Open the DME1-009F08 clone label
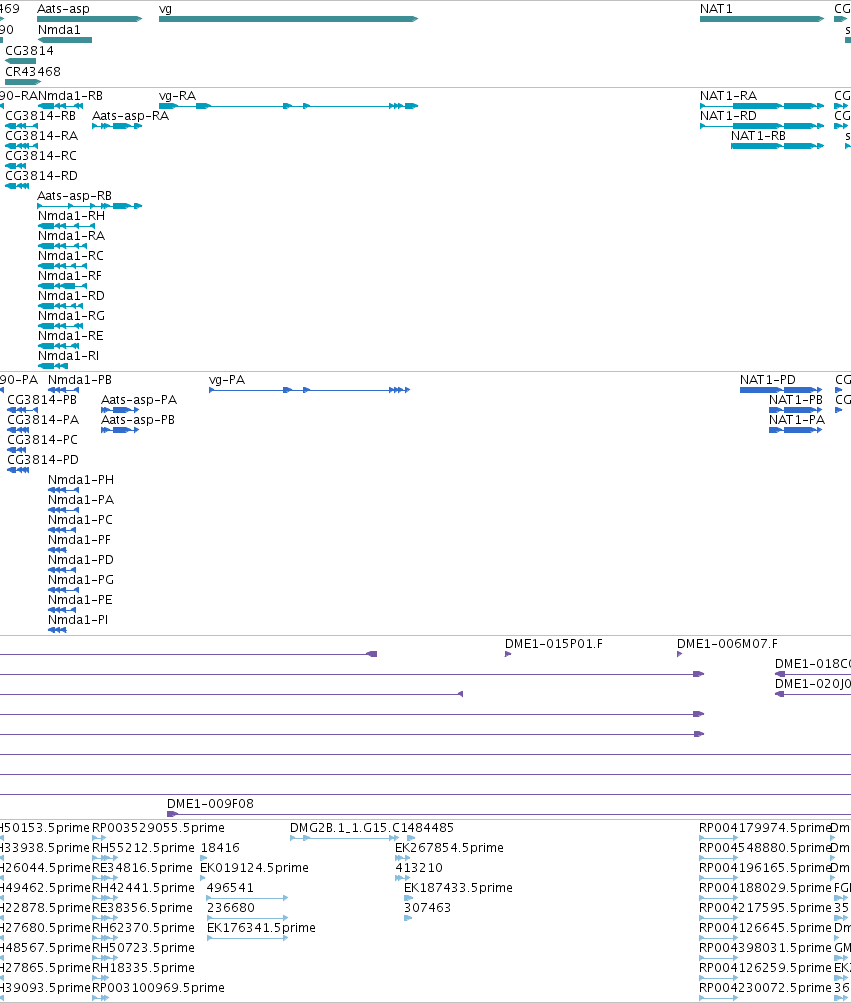This screenshot has width=851, height=1003. [x=211, y=804]
